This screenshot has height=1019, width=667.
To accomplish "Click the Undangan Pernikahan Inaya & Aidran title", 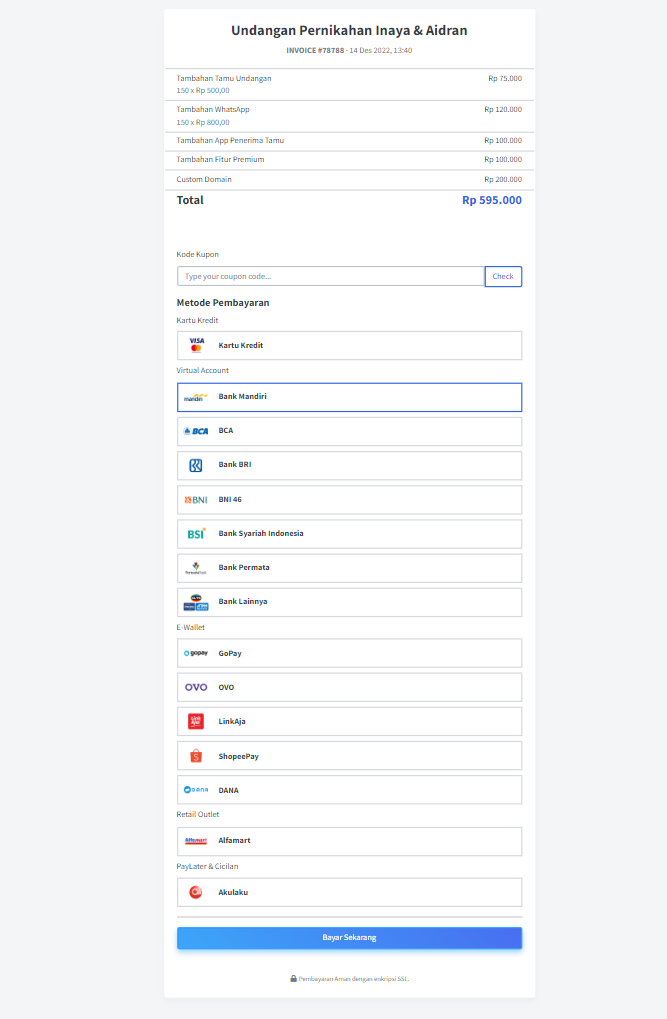I will tap(349, 31).
